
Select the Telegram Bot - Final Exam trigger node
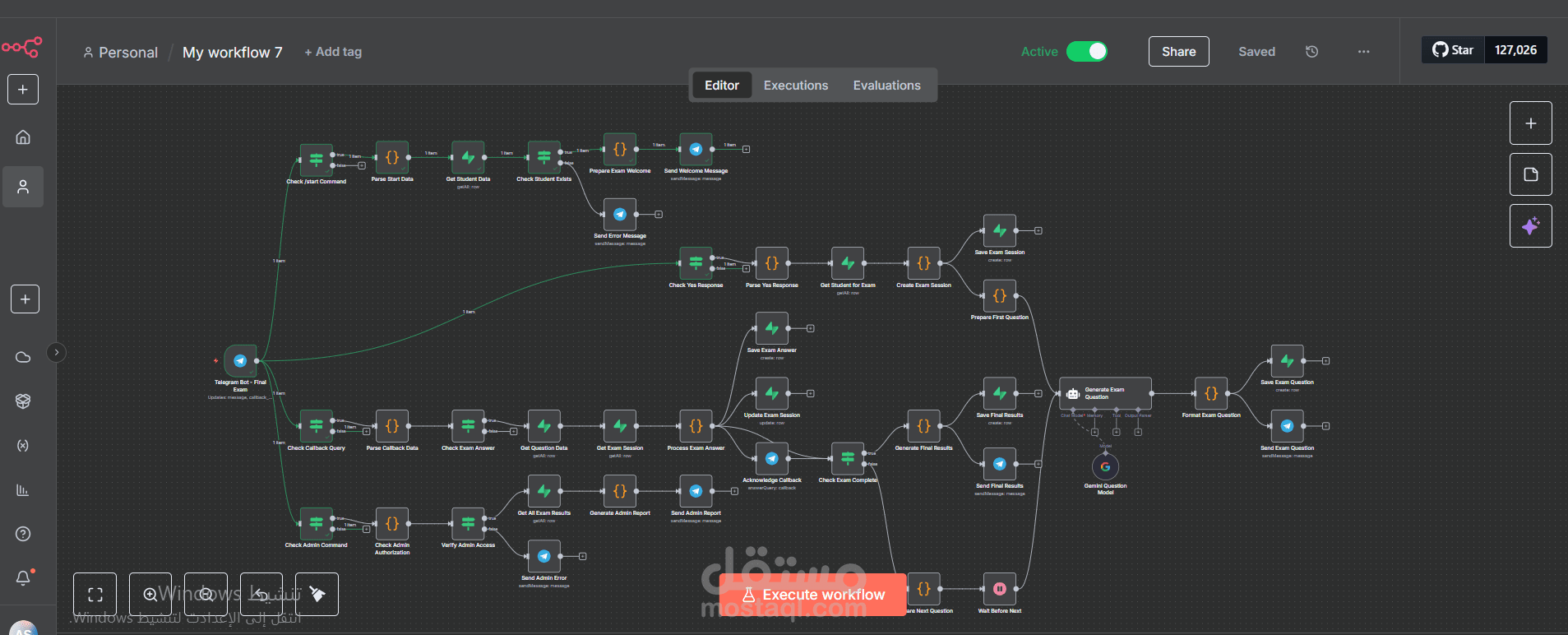click(x=240, y=360)
